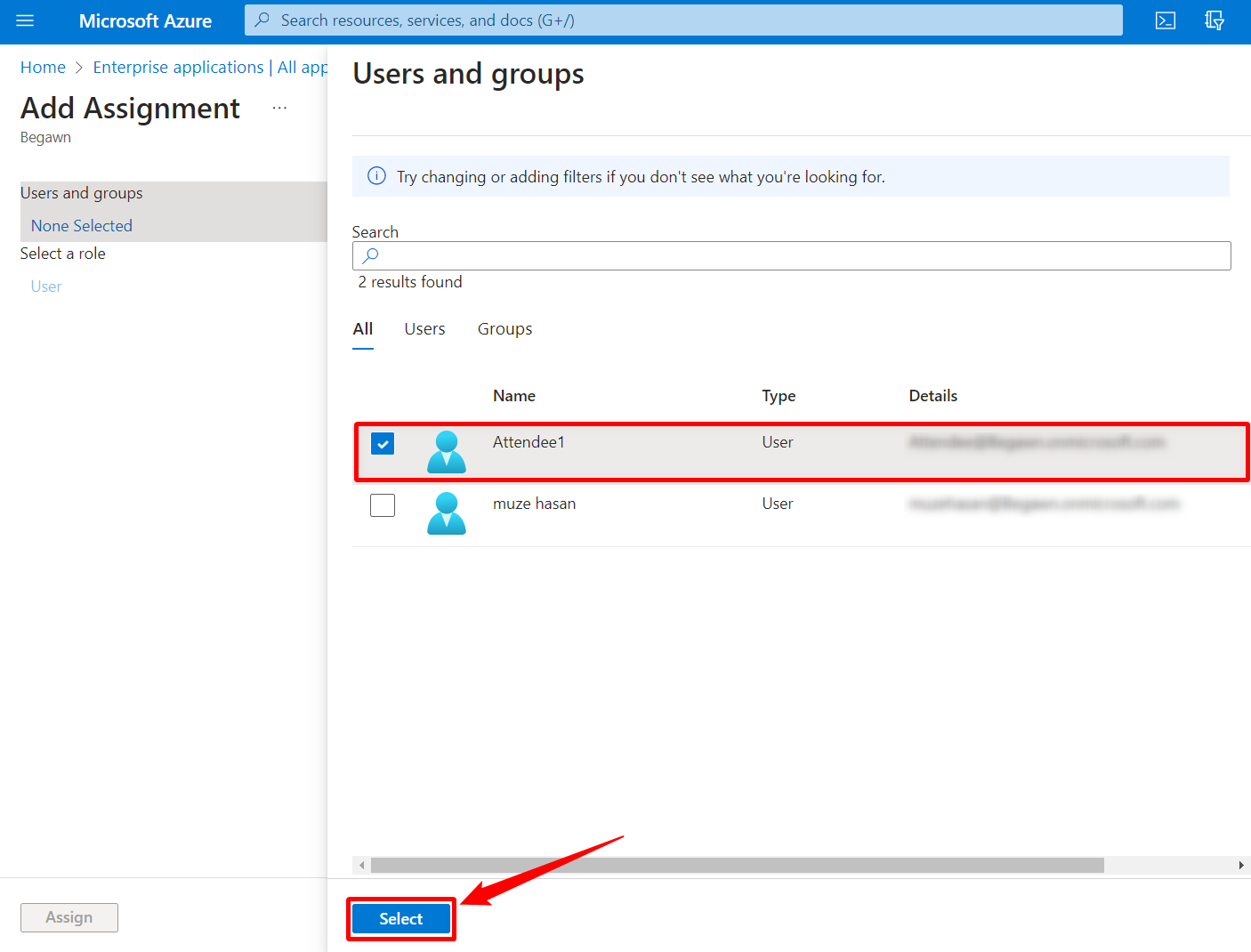Click the disabled Assign button
The height and width of the screenshot is (952, 1251).
tap(69, 917)
